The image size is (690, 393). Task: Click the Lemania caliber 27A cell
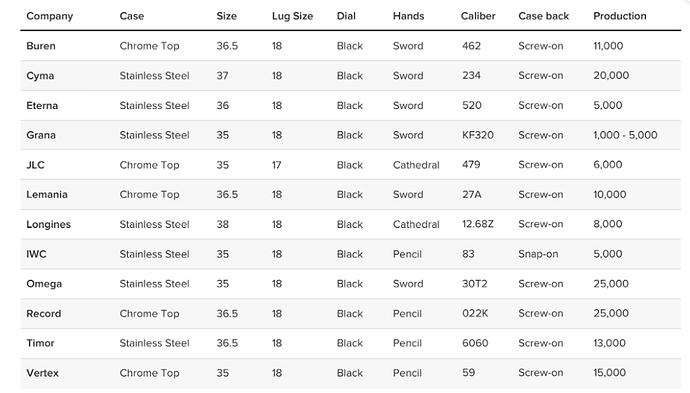pyautogui.click(x=471, y=195)
